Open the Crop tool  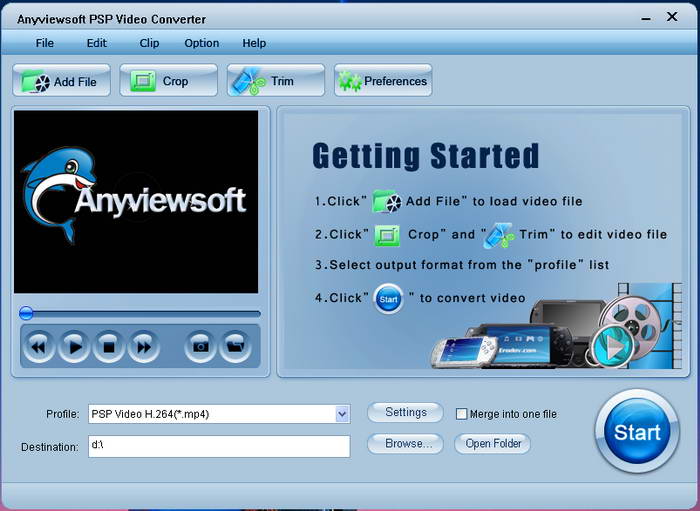tap(168, 81)
